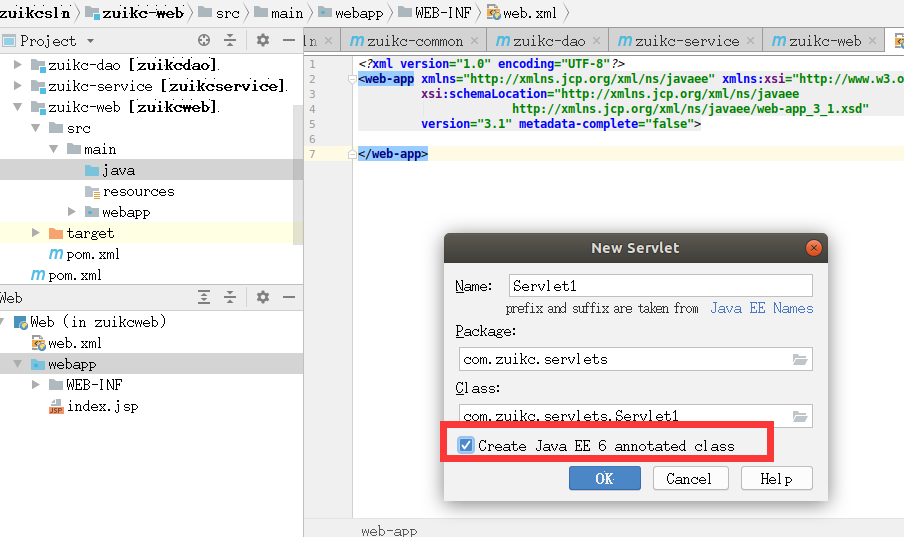
Task: Open the Project panel settings gear
Action: point(263,40)
